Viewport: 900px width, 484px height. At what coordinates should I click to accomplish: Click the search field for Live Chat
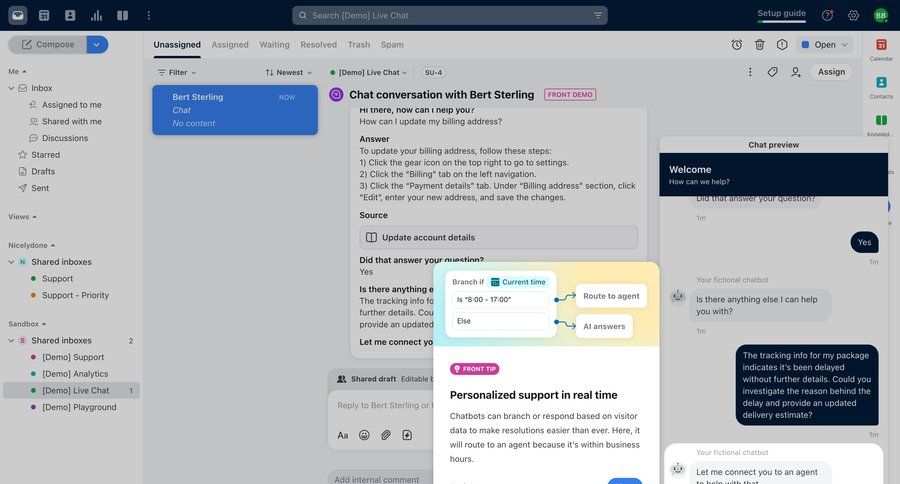[449, 16]
